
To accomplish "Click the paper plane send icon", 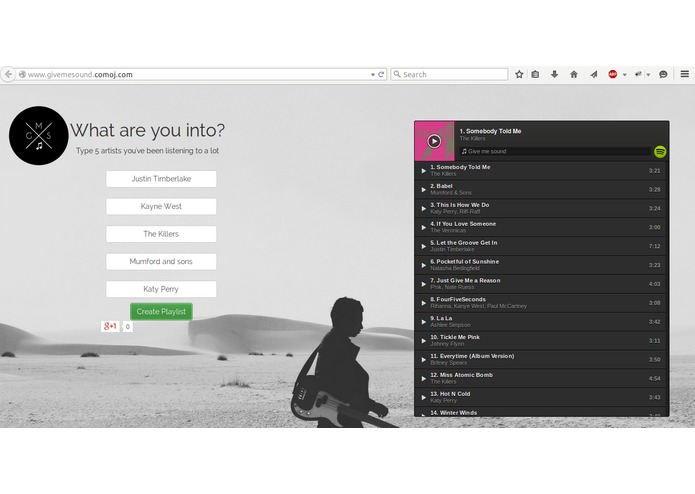I will [x=593, y=74].
